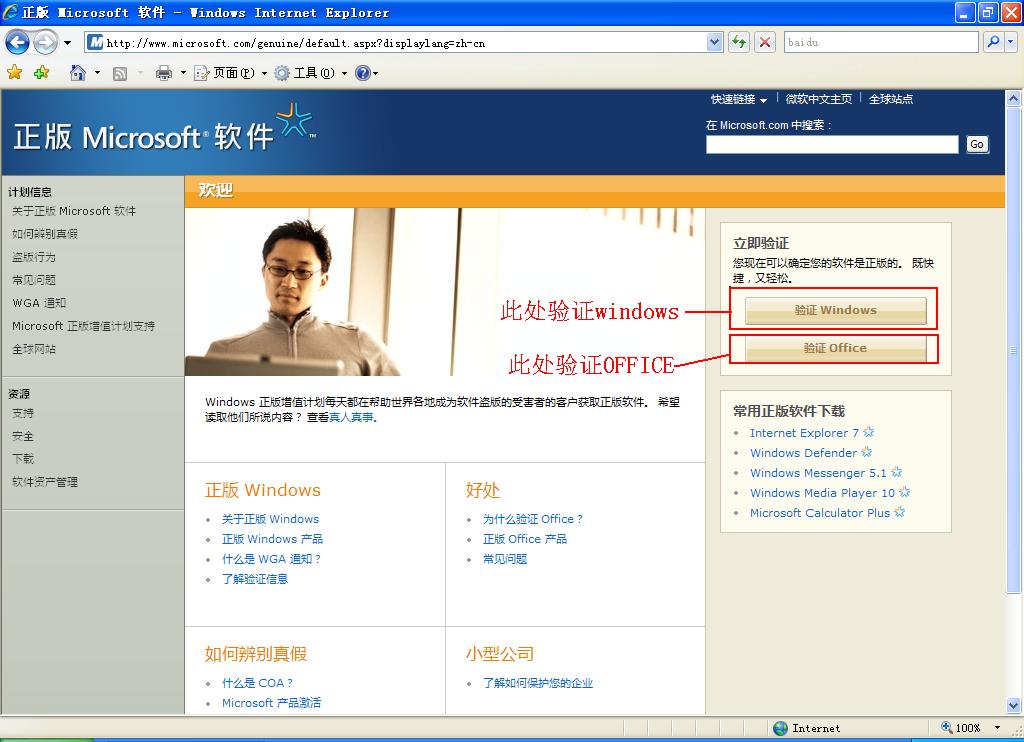Click the page scrollbar up arrow

point(1013,99)
